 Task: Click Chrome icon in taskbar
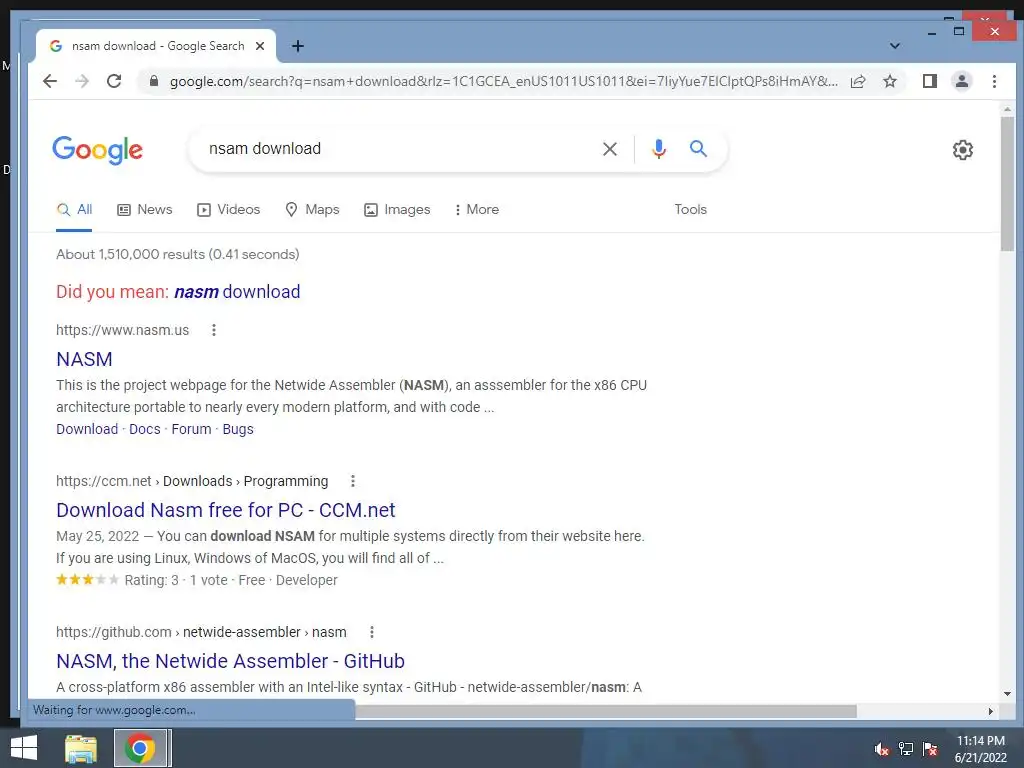(x=140, y=748)
